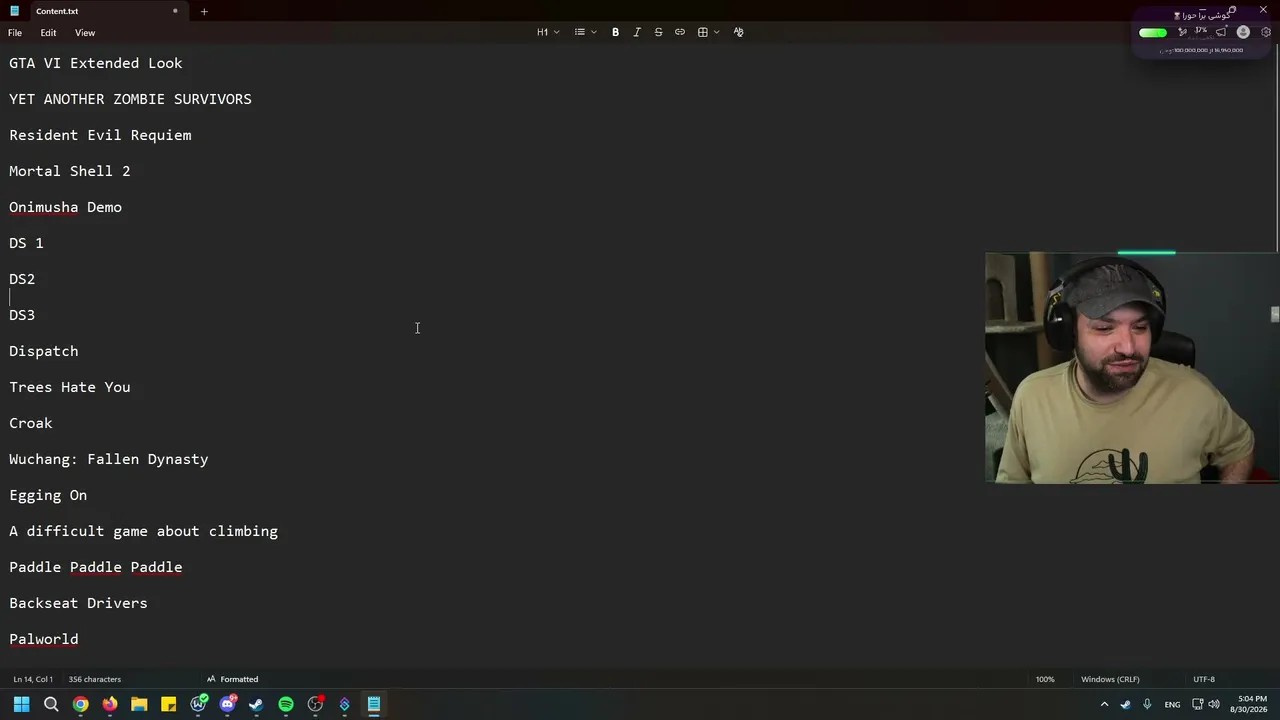Open taskbar Search
Image resolution: width=1280 pixels, height=720 pixels.
coord(51,704)
